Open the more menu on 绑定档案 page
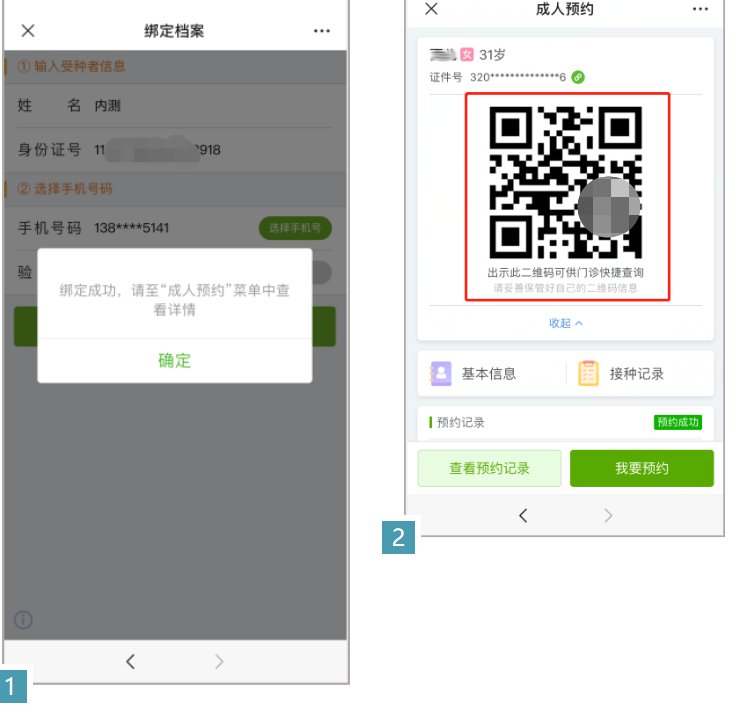Image resolution: width=742 pixels, height=711 pixels. [x=322, y=31]
